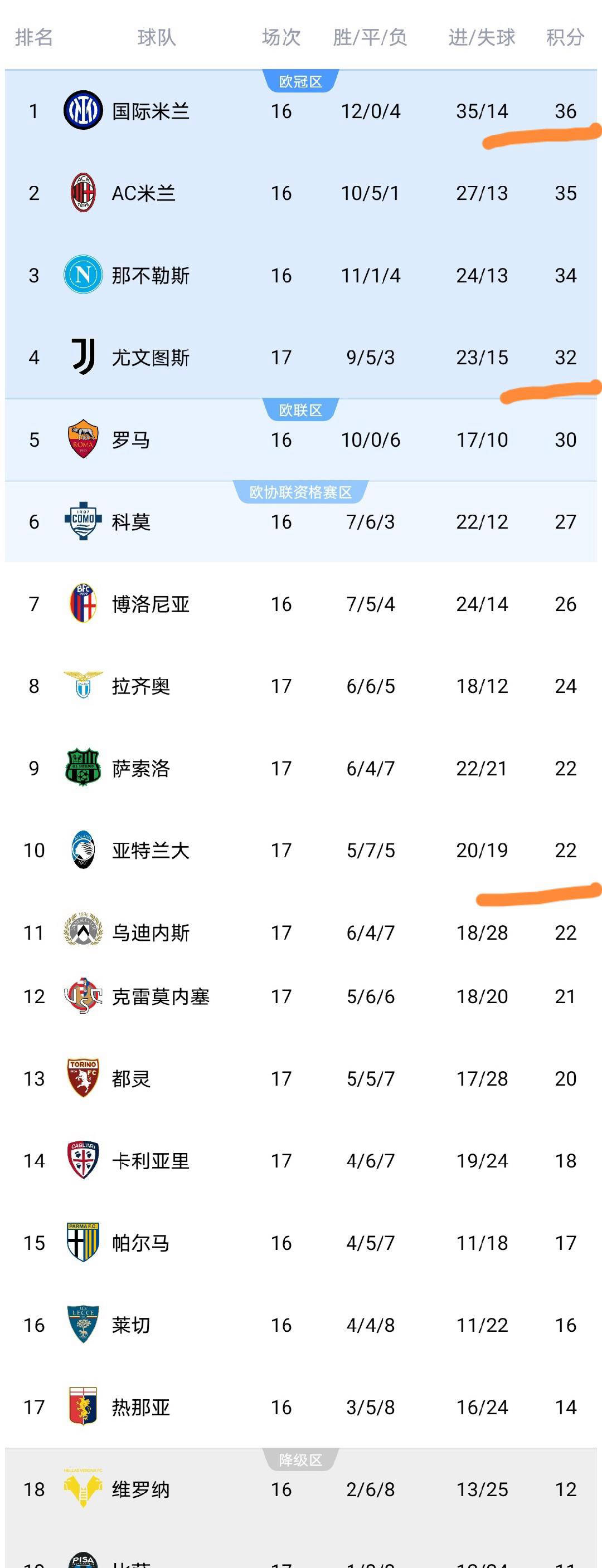This screenshot has width=602, height=1568.
Task: Open the 亚特兰大 team name link
Action: pos(151,851)
